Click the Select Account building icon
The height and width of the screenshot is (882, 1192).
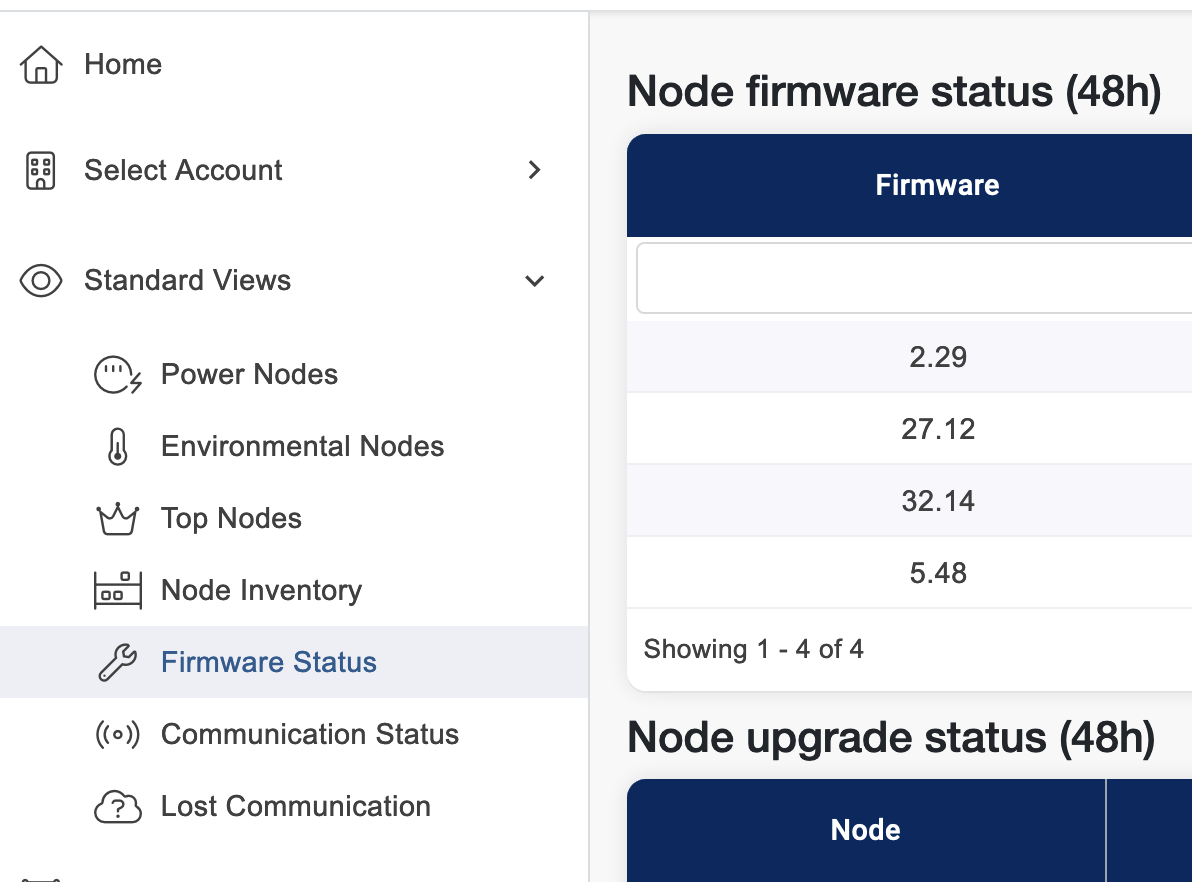point(41,171)
